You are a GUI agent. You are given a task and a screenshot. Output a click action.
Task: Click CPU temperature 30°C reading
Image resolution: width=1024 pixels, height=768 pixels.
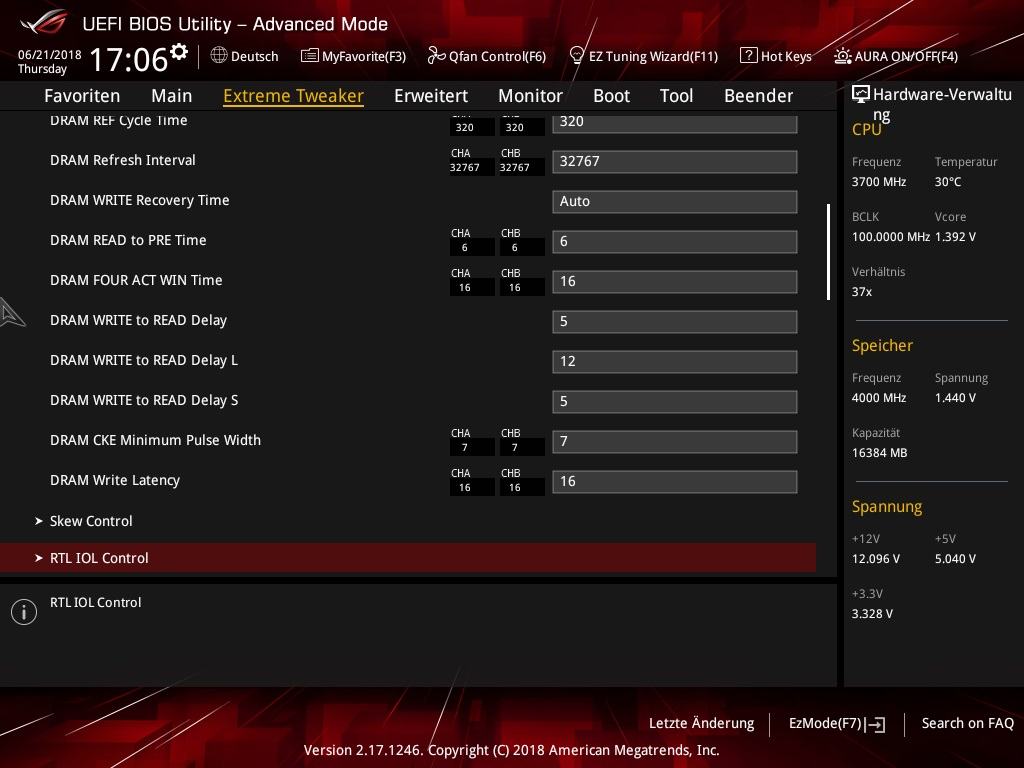tap(948, 182)
